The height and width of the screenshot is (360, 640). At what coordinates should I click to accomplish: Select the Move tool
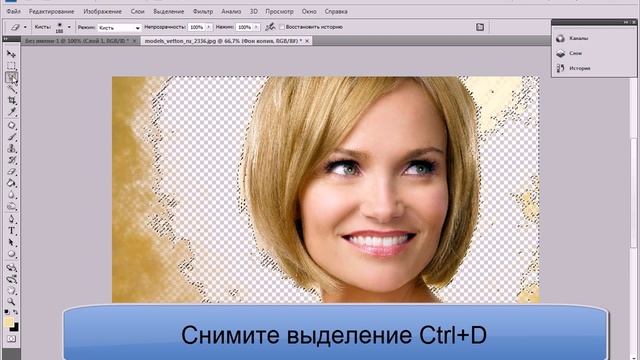[11, 54]
